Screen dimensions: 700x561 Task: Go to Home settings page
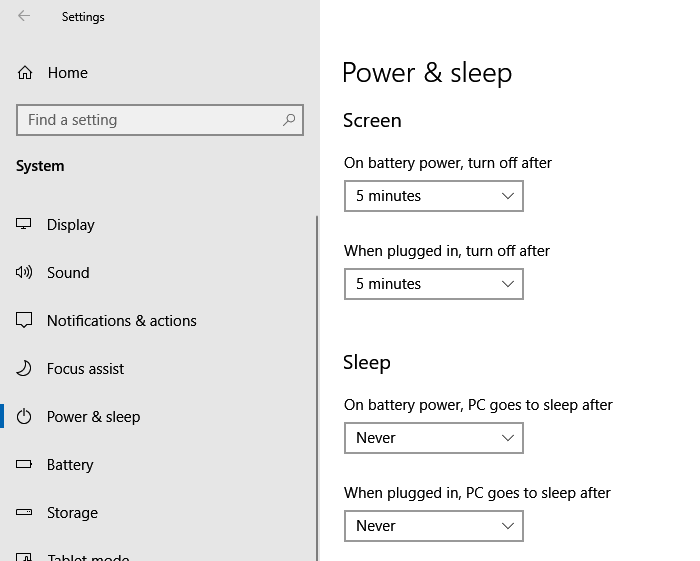click(x=68, y=73)
